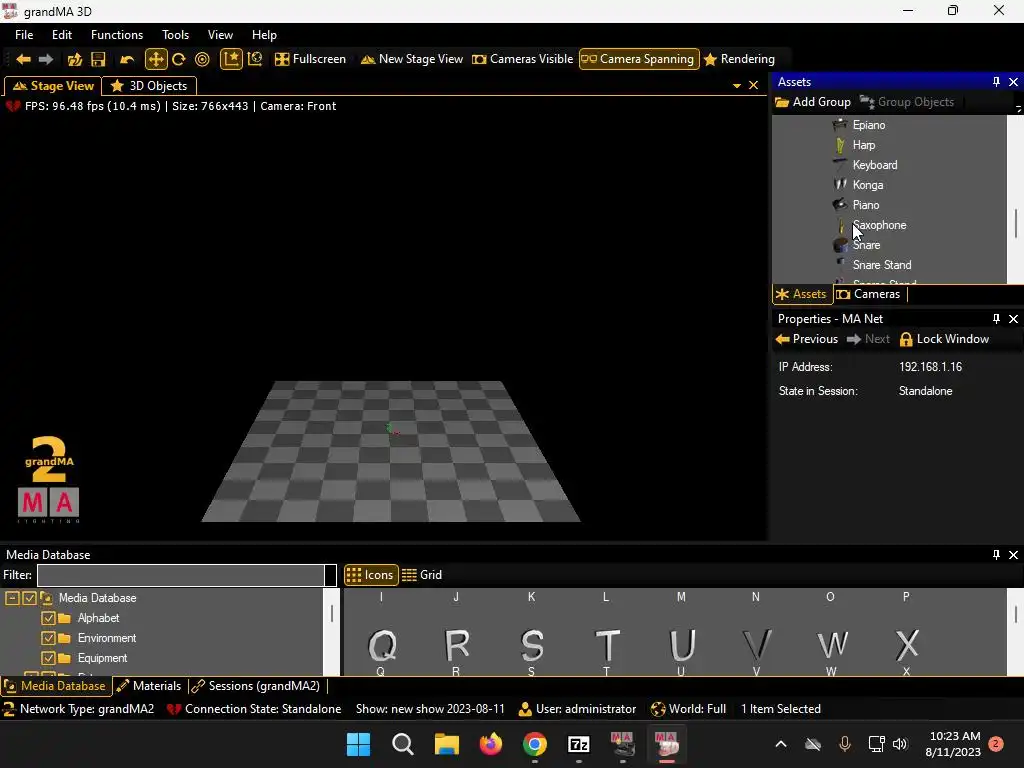Uncheck the Equipment folder checkbox

coord(48,658)
